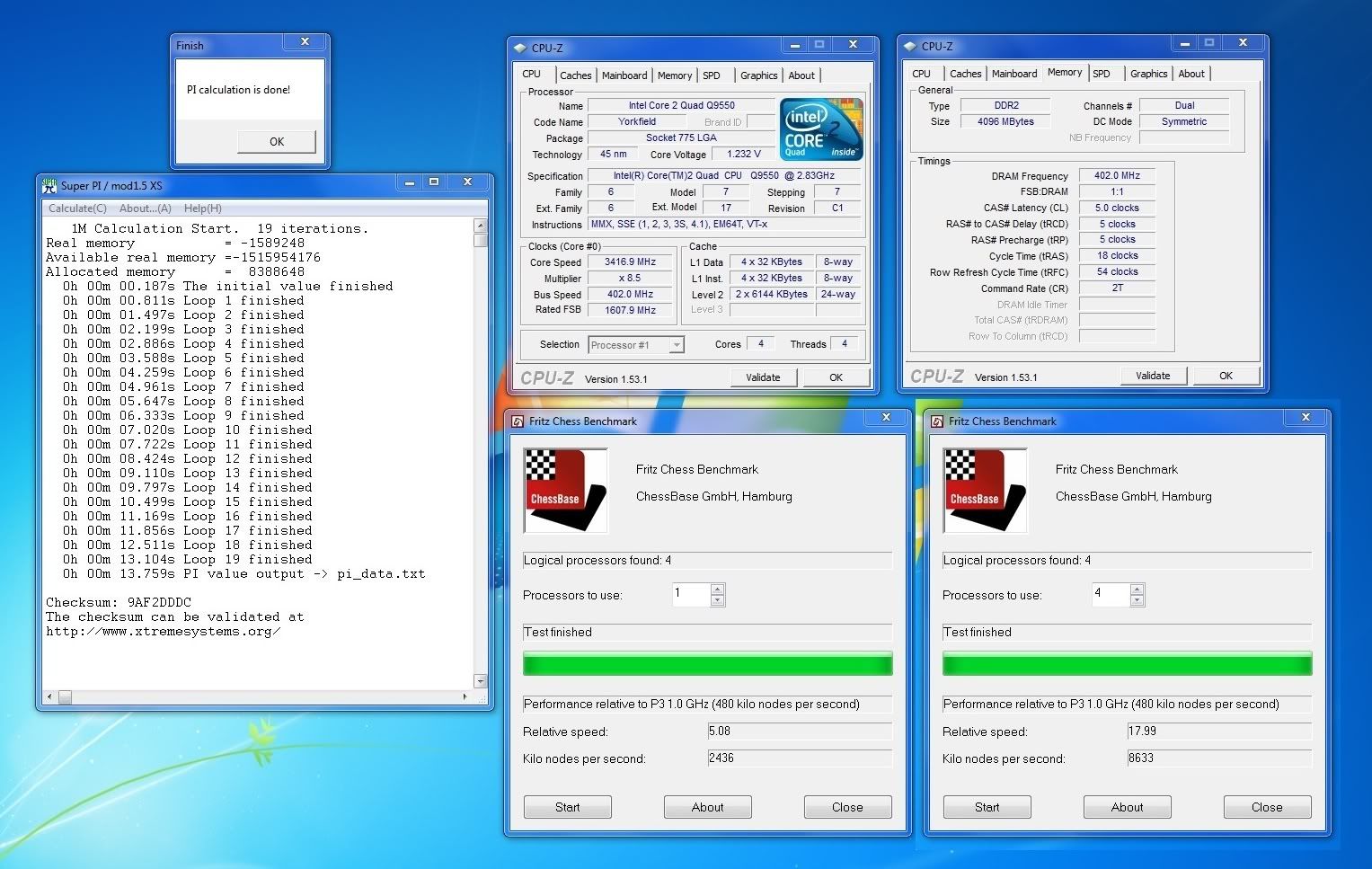Increase processors to use in left Fritz window
The image size is (1372, 869).
pyautogui.click(x=717, y=590)
